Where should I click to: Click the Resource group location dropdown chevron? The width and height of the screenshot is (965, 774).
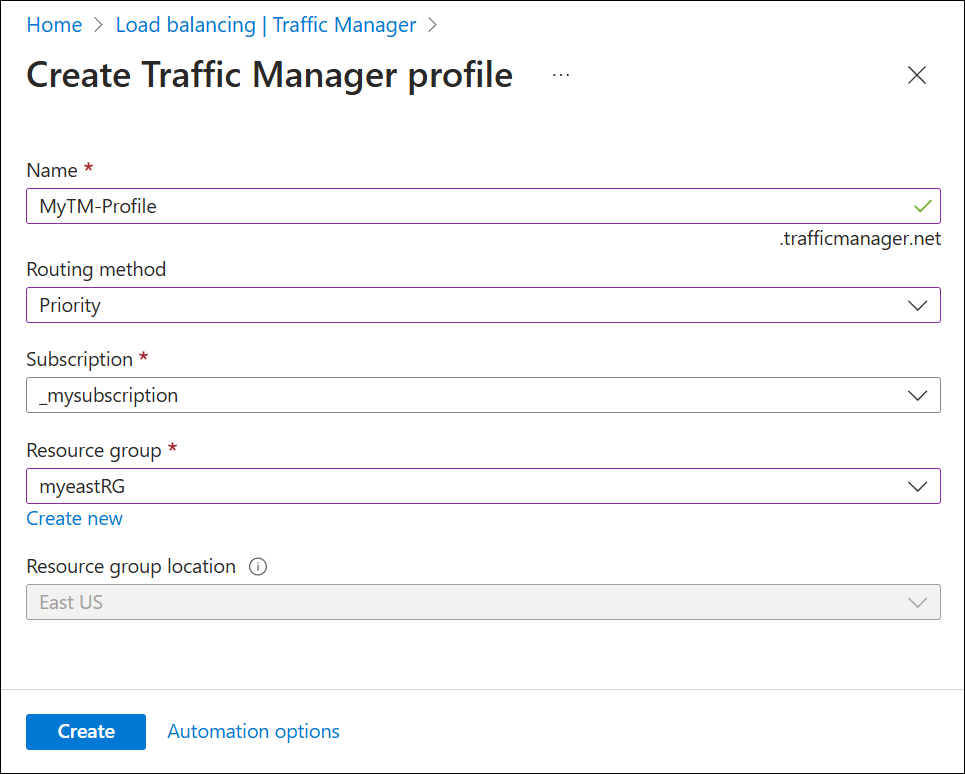pos(917,602)
